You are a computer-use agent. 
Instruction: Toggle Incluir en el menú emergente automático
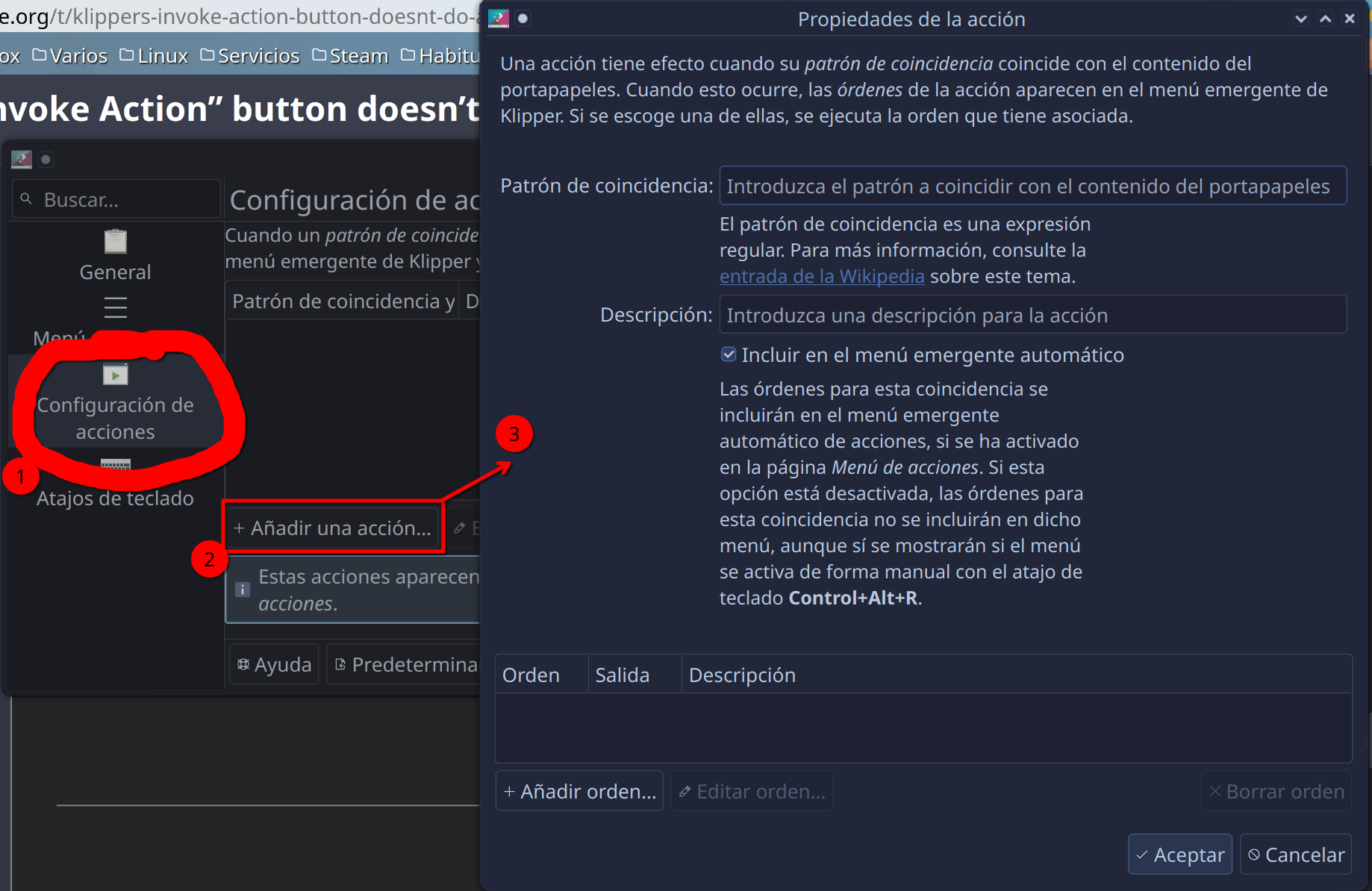point(729,354)
